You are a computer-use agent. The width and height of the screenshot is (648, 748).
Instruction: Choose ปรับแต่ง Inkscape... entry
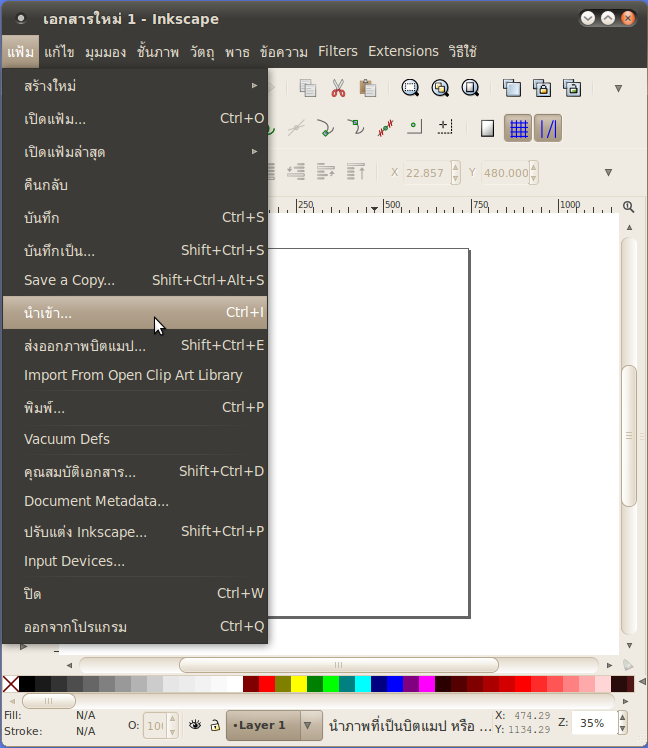coord(135,531)
